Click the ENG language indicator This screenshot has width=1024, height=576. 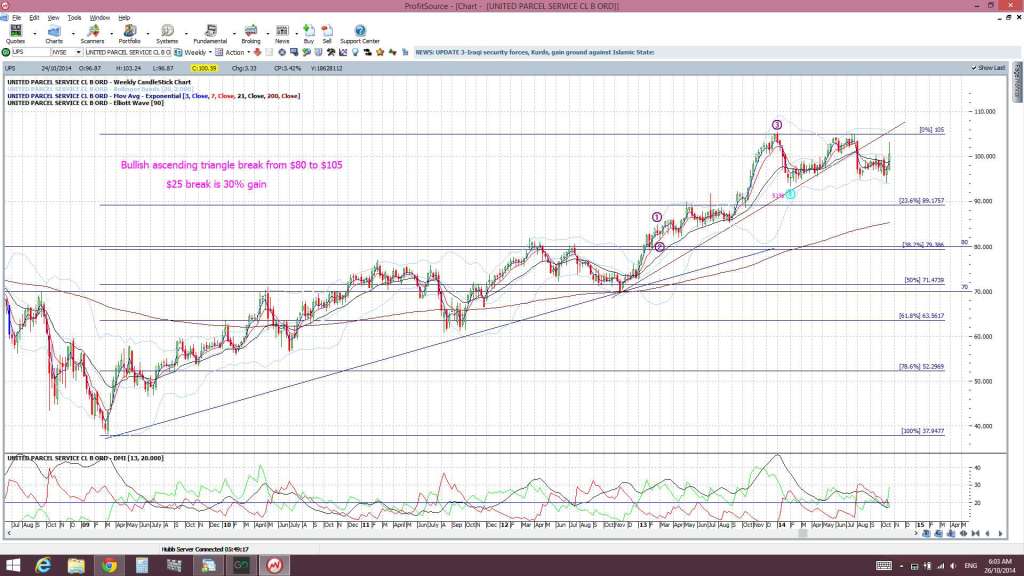[970, 566]
